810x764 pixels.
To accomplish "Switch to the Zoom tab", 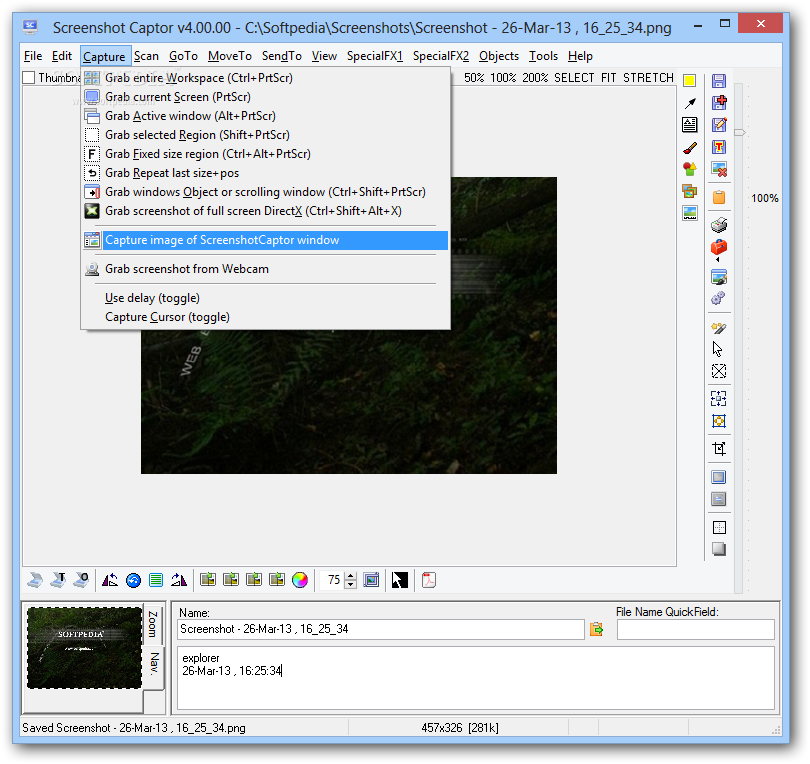I will click(153, 623).
